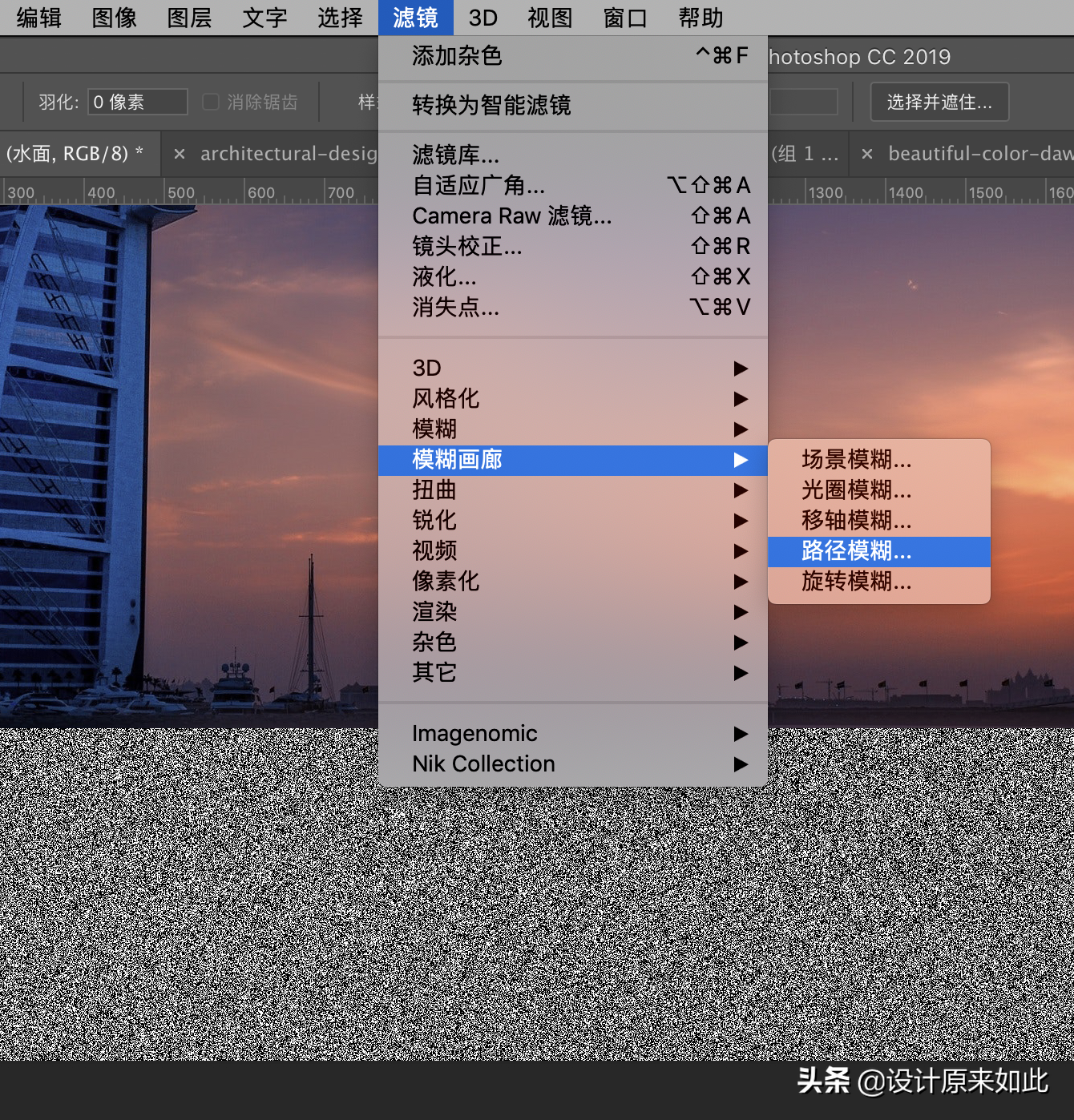This screenshot has width=1074, height=1120.
Task: Open the 编辑 menu in the menu bar
Action: [x=39, y=18]
